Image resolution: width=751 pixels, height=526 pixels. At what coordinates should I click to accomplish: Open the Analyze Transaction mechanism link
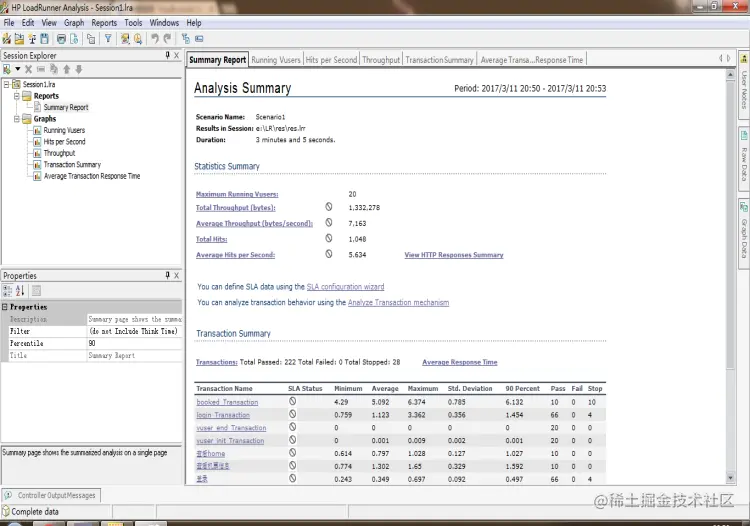point(398,302)
